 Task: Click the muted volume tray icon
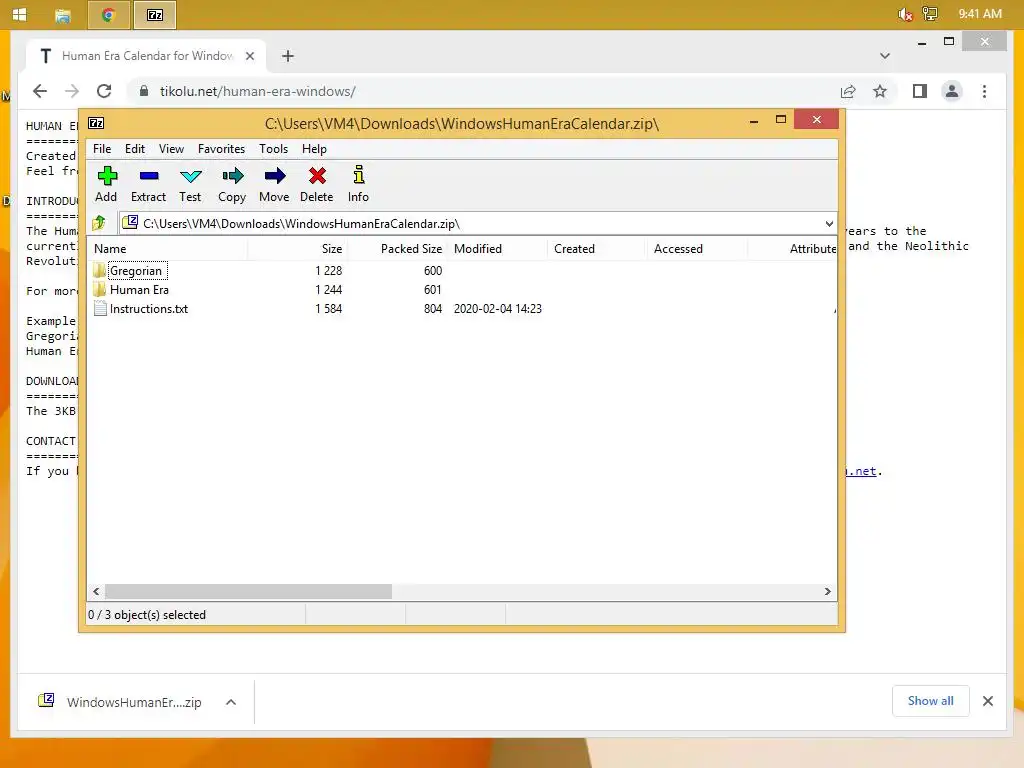pos(905,14)
